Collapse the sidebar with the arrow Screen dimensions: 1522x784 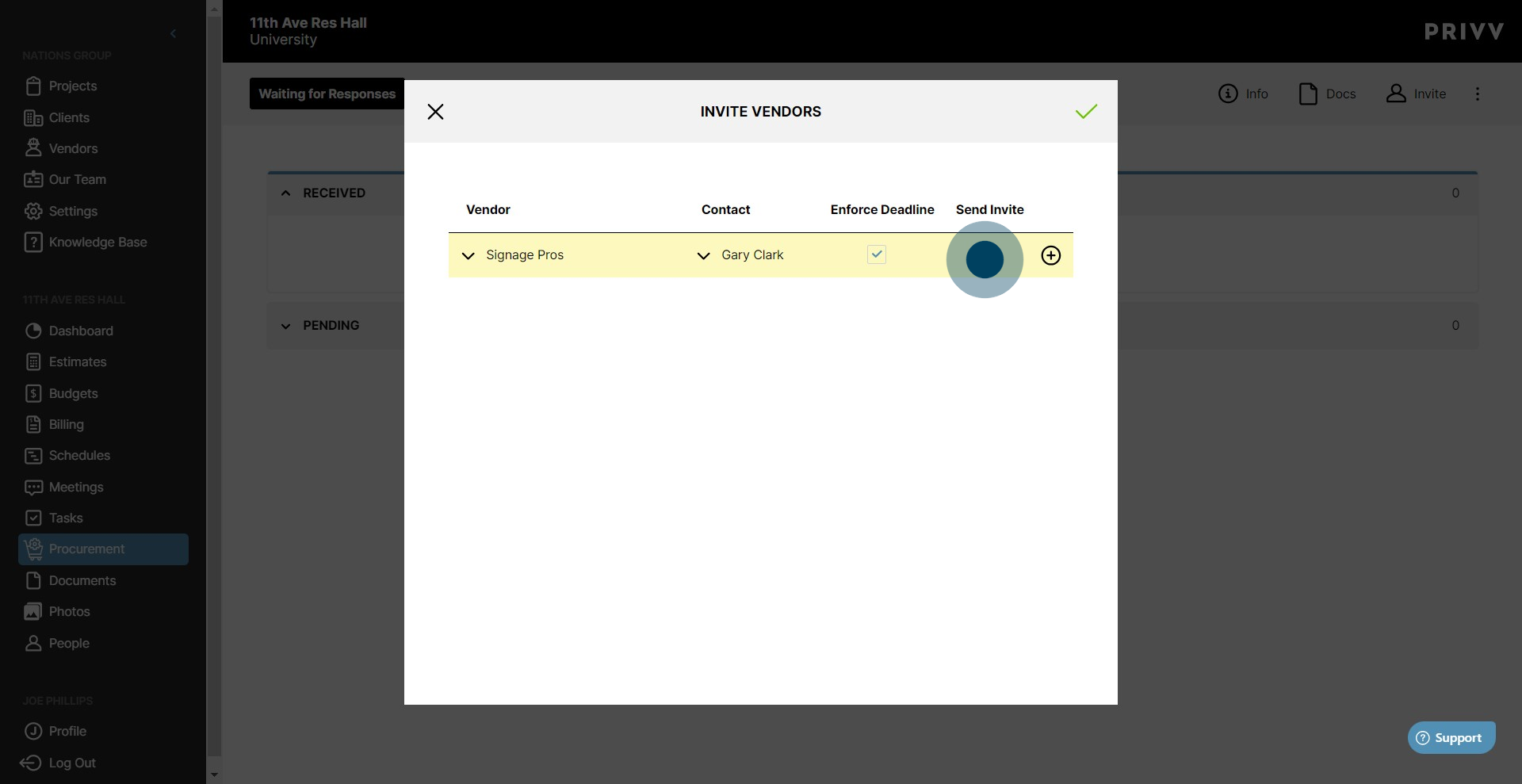click(173, 33)
